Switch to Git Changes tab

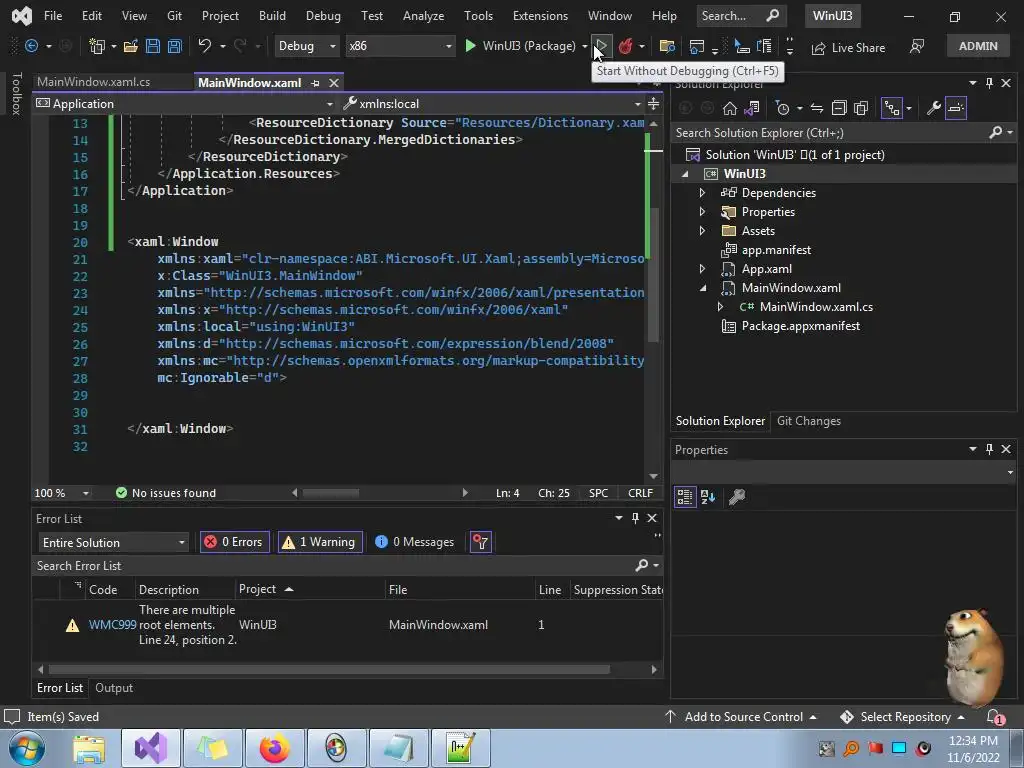pyautogui.click(x=808, y=421)
